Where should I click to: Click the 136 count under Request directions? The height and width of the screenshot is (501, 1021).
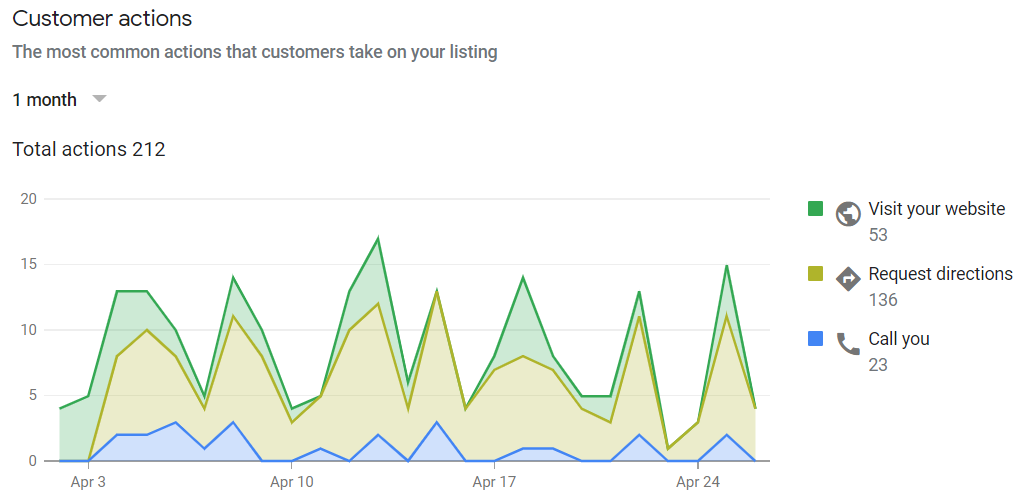883,300
